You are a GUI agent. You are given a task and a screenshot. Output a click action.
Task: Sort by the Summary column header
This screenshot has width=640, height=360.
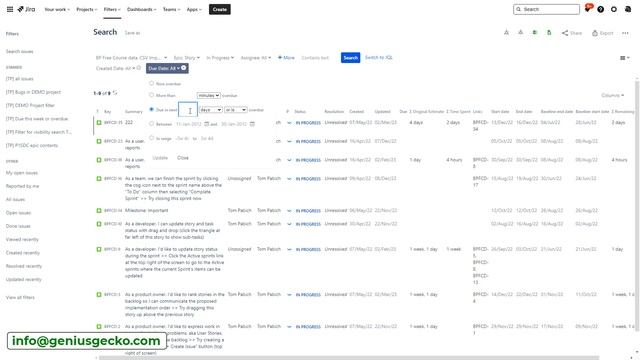point(133,111)
